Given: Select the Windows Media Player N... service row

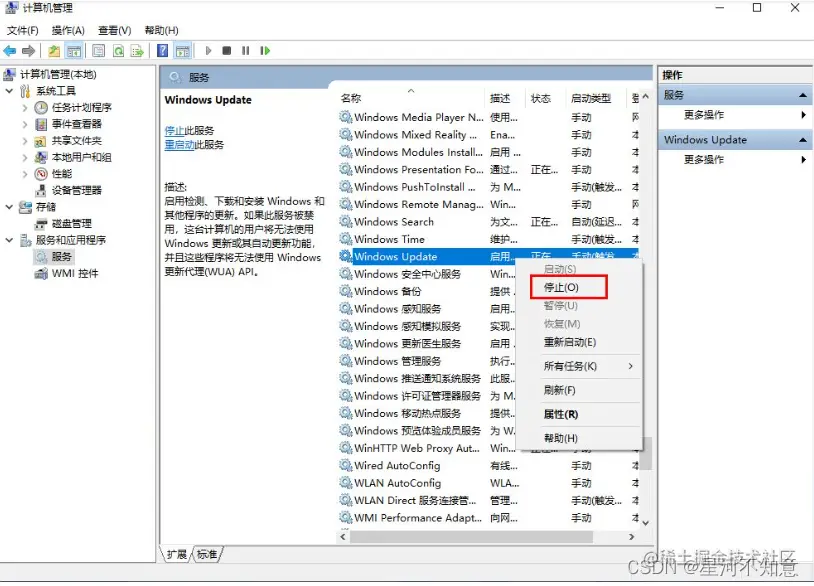Looking at the screenshot, I should coord(488,118).
